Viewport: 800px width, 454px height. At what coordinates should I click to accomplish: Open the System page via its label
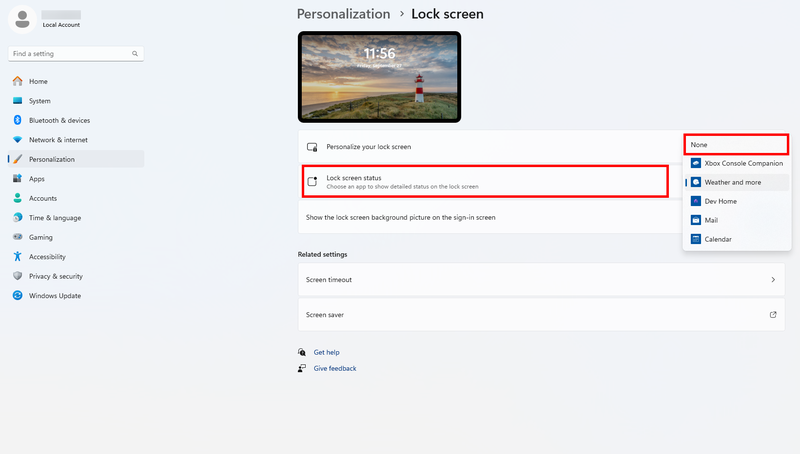coord(40,101)
